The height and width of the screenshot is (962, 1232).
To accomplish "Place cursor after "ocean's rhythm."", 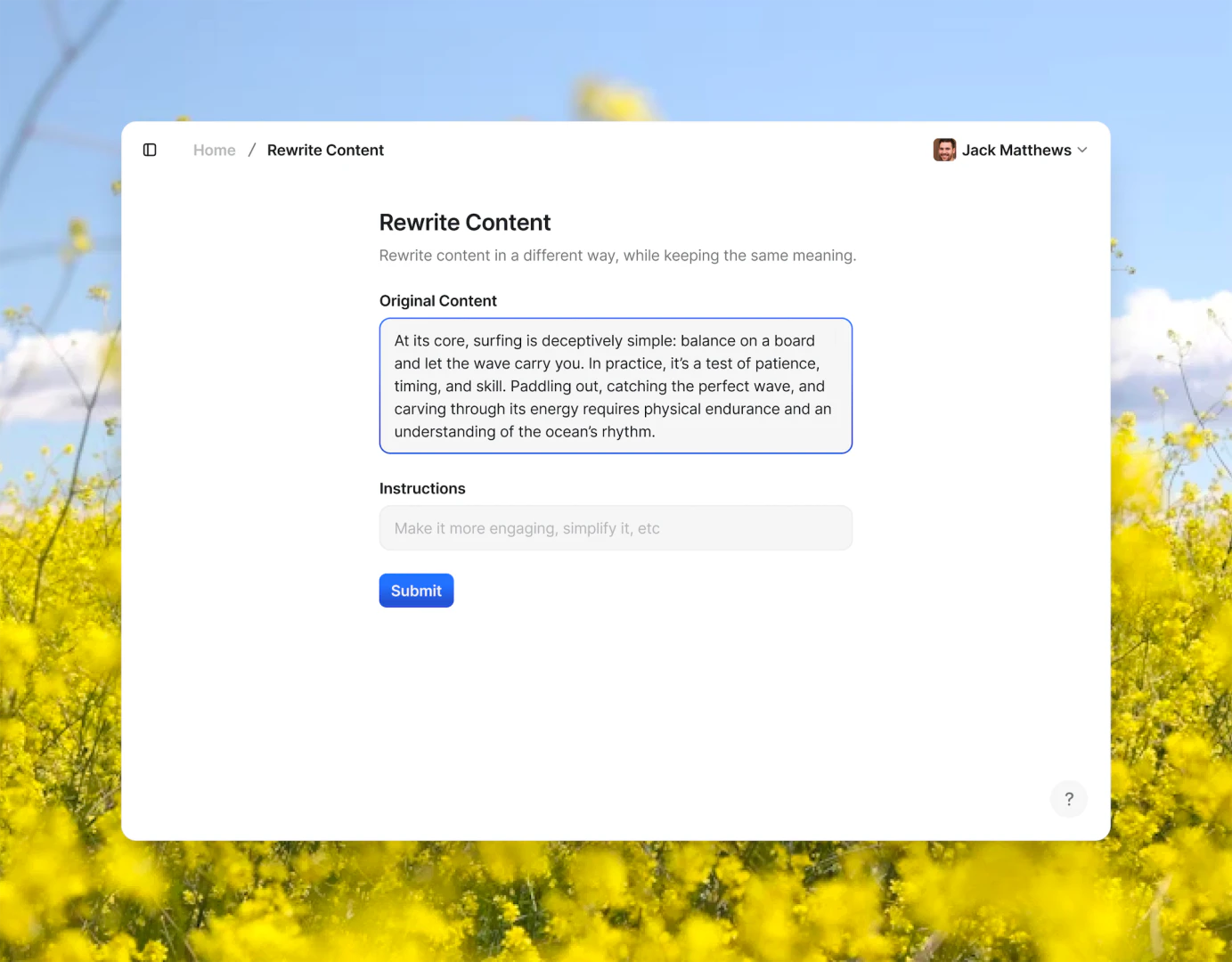I will tap(657, 432).
